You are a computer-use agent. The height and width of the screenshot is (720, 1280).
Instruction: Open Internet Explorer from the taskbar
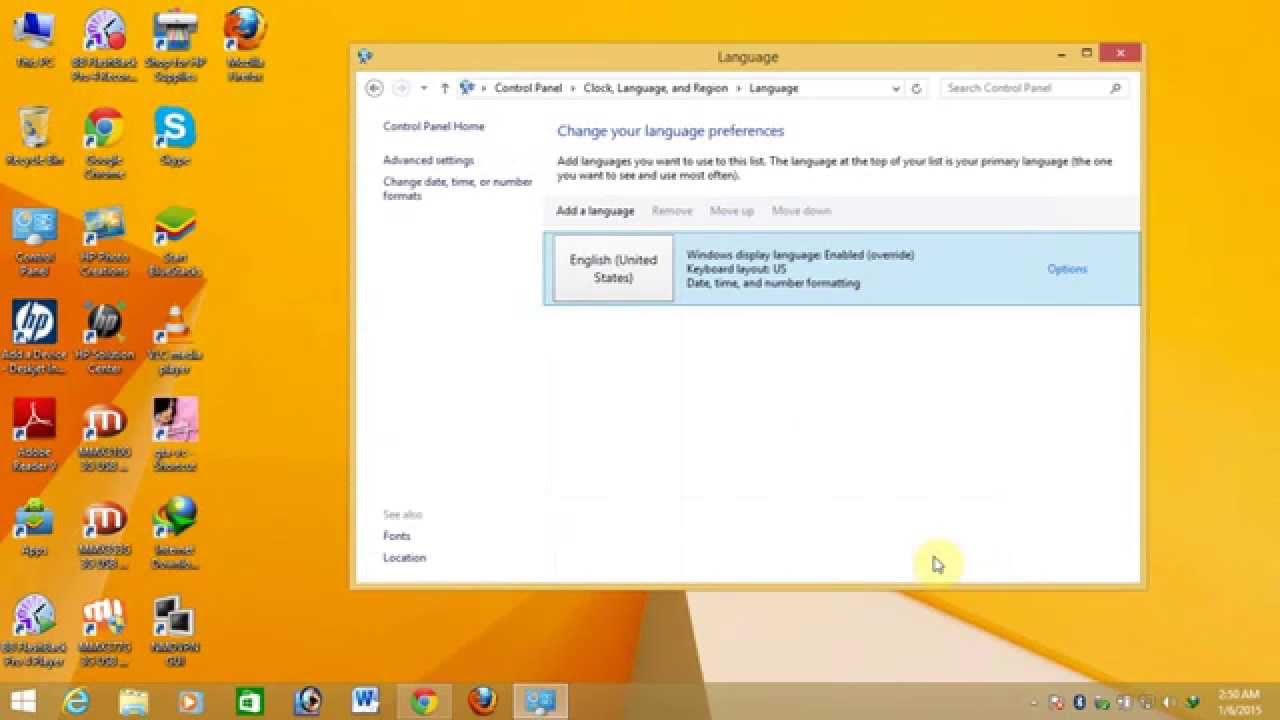pyautogui.click(x=76, y=701)
